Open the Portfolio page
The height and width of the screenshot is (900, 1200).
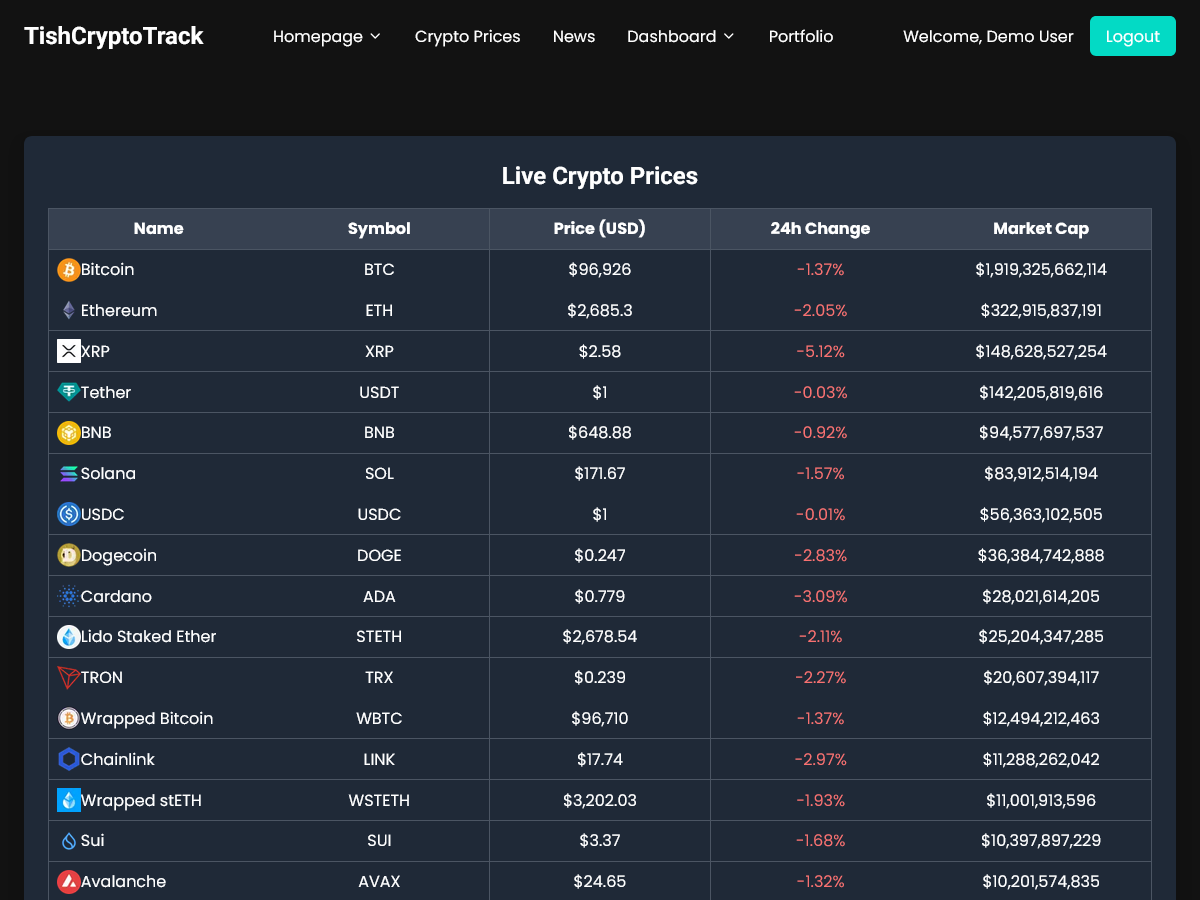(800, 37)
